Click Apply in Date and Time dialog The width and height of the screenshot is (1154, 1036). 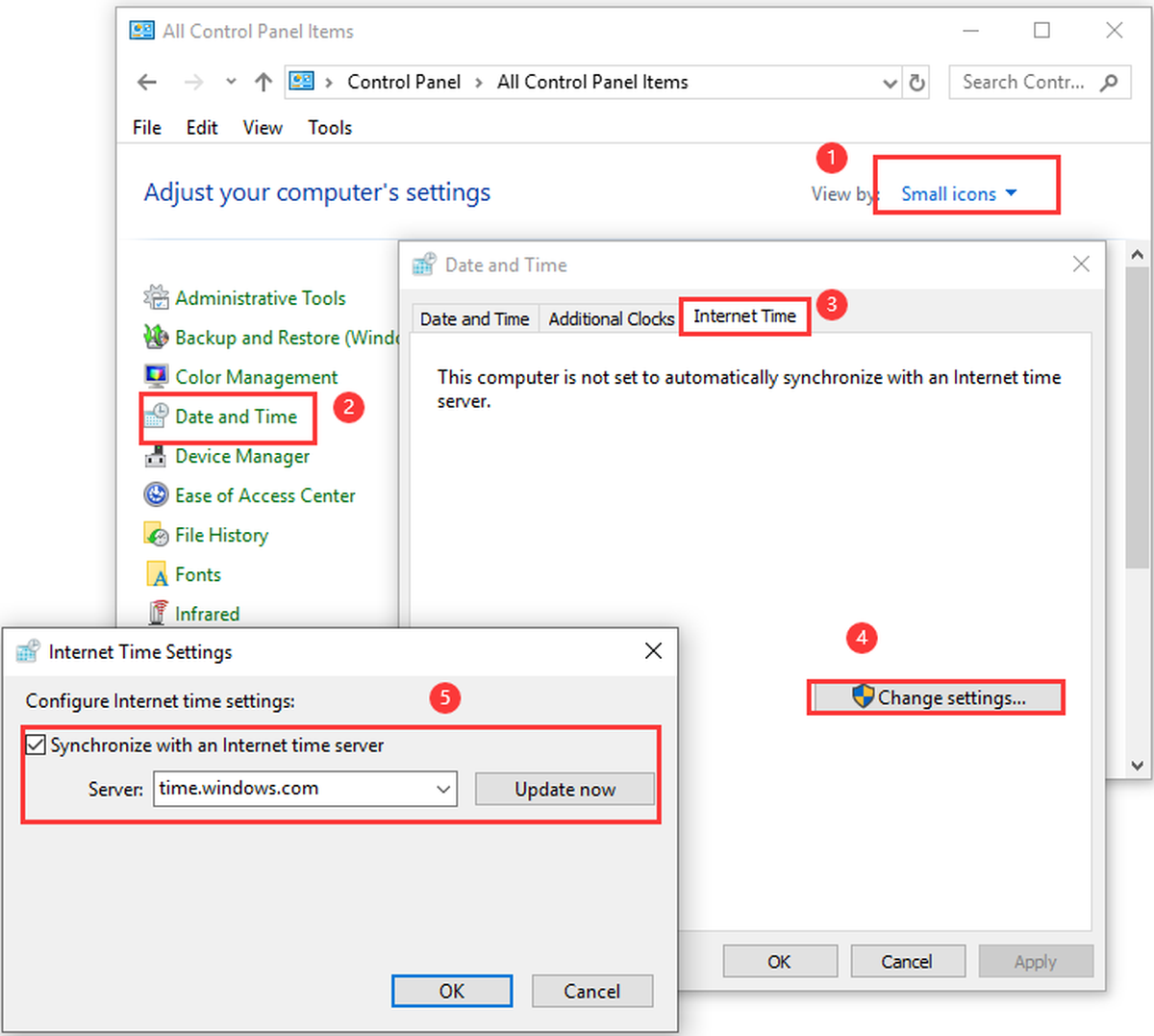click(x=1036, y=962)
